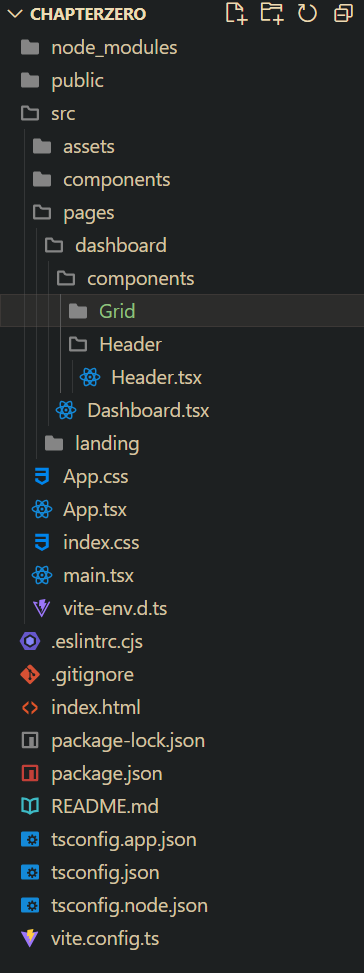Click the React icon beside Header.tsx

[x=90, y=377]
